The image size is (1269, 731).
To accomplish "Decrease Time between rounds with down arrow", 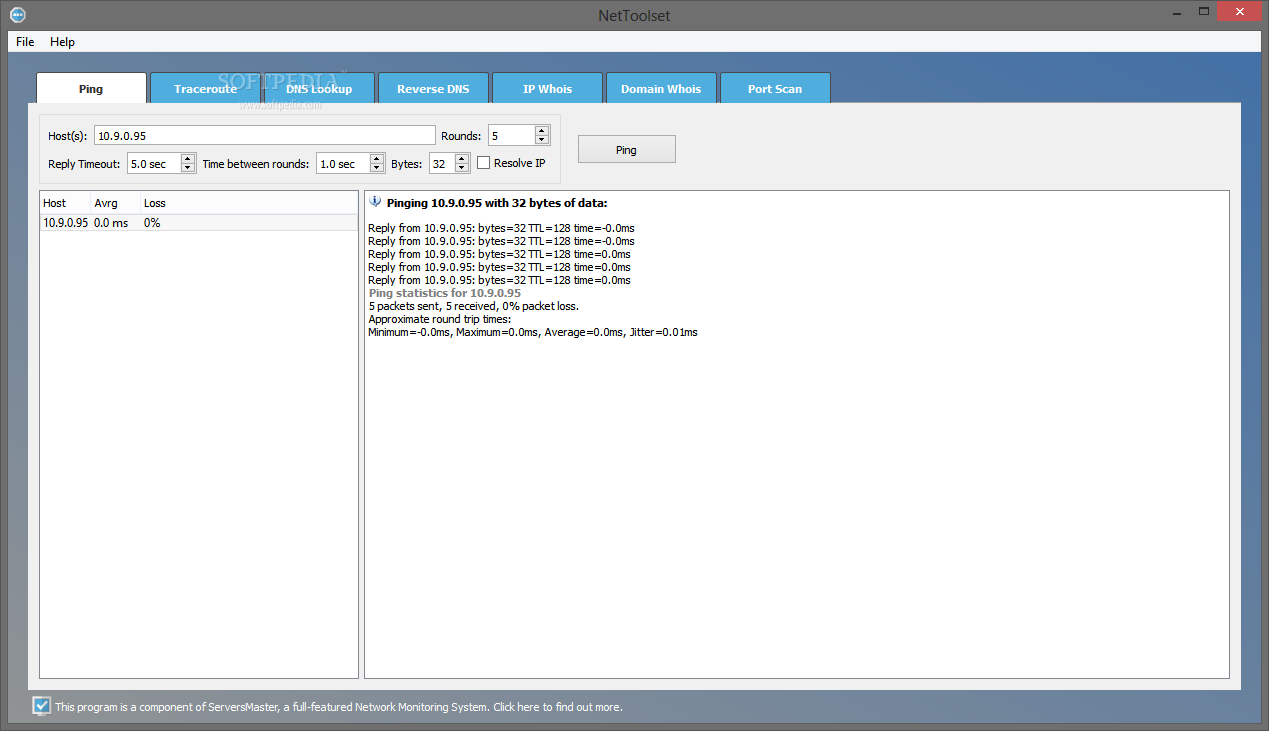I will [377, 168].
